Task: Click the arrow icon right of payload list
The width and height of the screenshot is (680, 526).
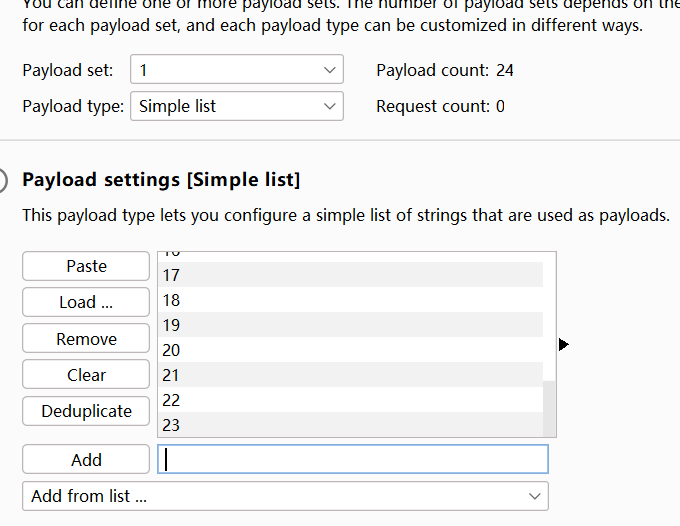Action: pos(563,345)
